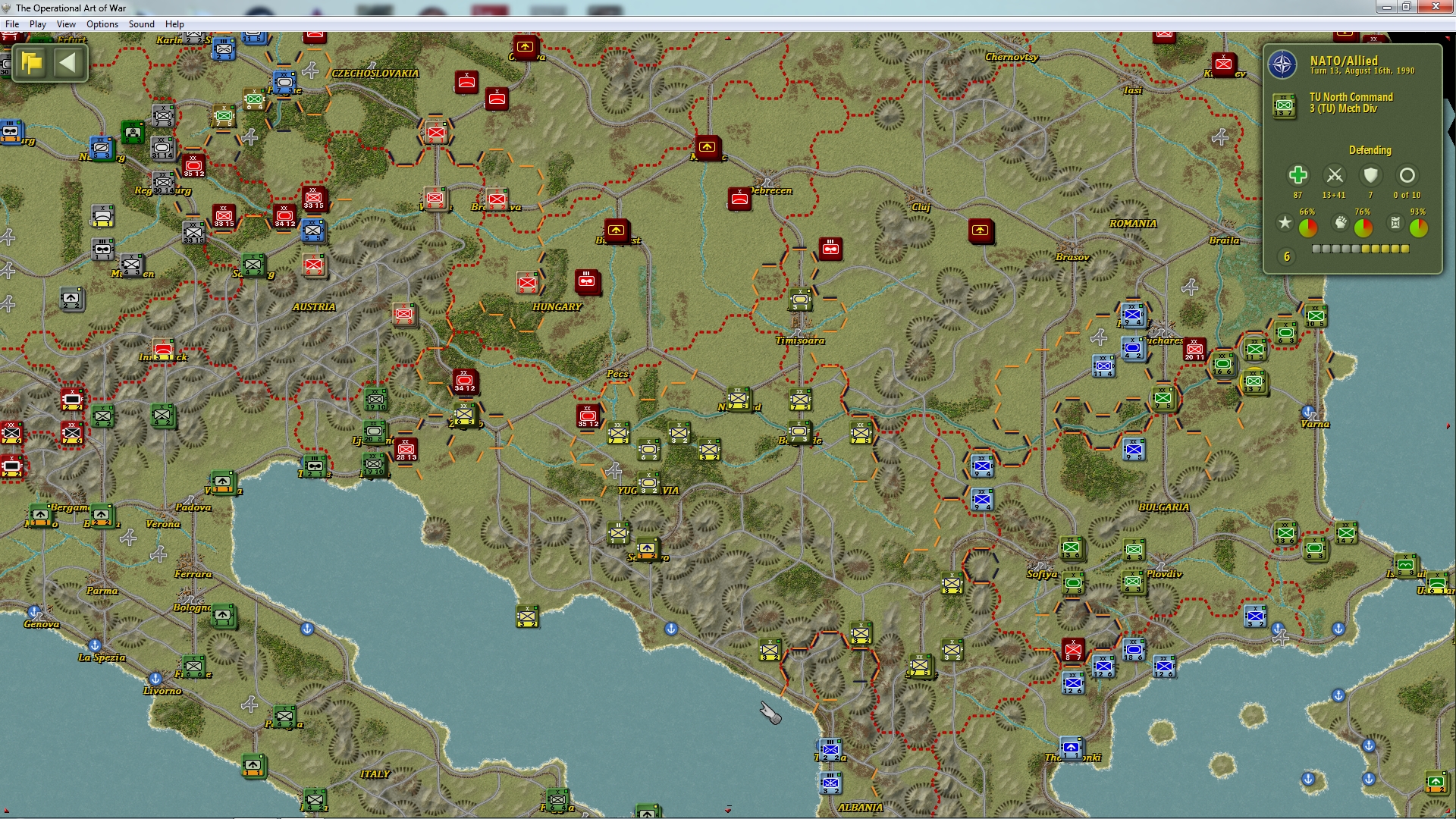Select the yellow unit on Sarajevo
Image resolution: width=1456 pixels, height=819 pixels.
[647, 548]
